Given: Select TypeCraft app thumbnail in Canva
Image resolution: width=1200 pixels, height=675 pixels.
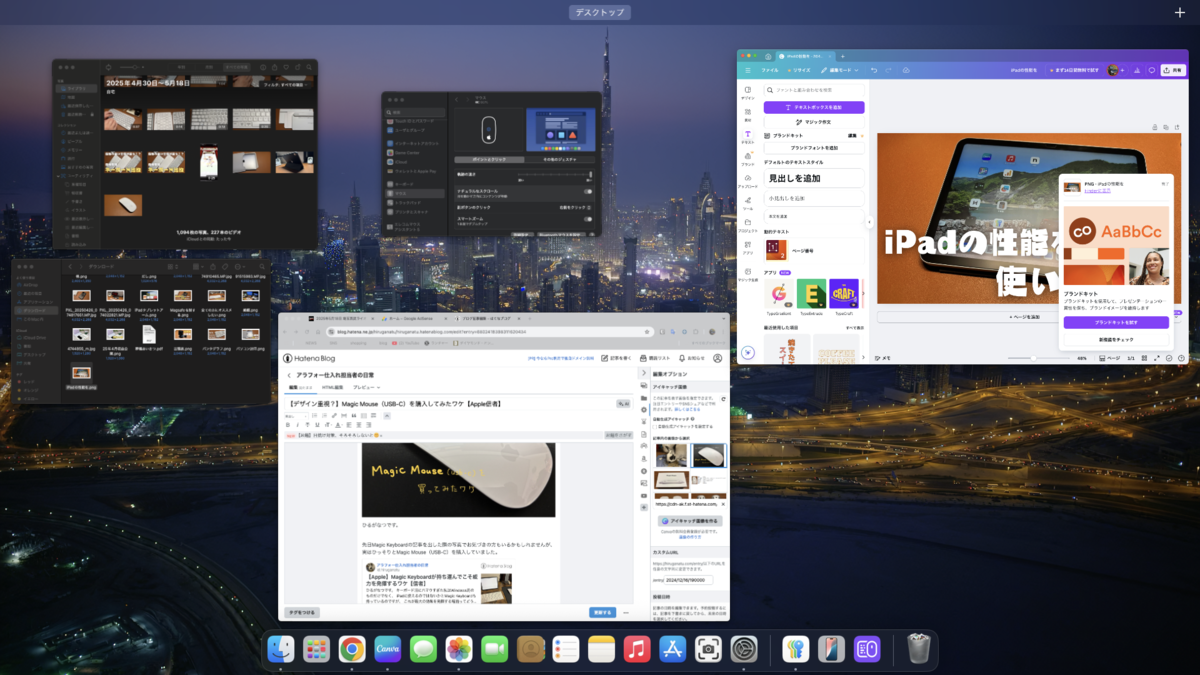Looking at the screenshot, I should [844, 293].
